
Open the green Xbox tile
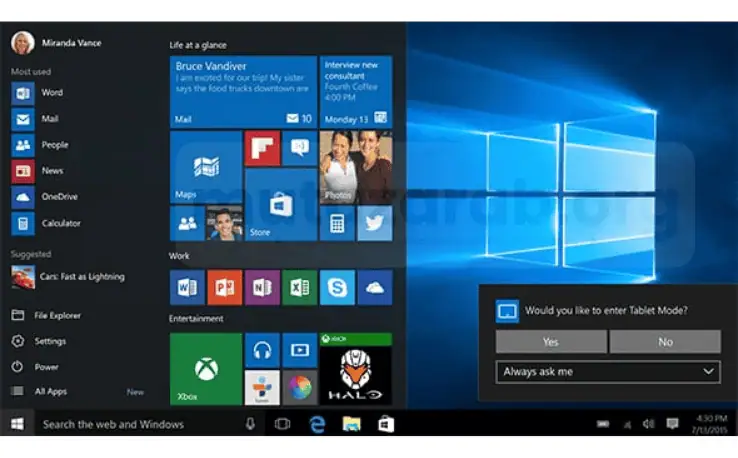coord(206,369)
